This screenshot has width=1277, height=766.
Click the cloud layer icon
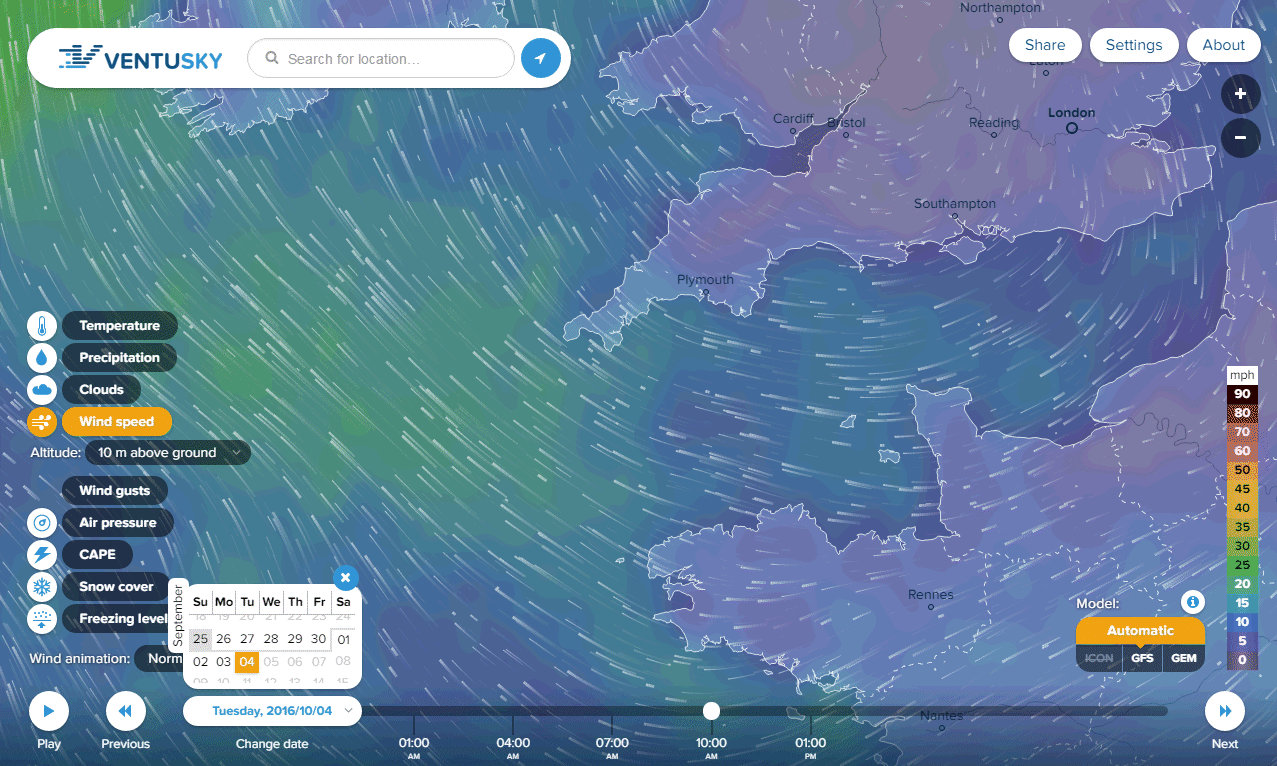coord(42,390)
